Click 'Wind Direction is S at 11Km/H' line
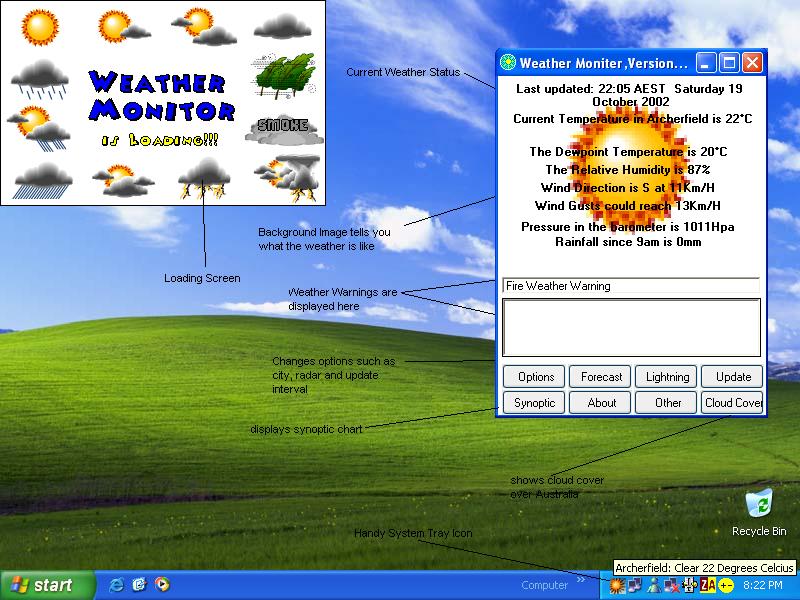800x600 pixels. point(628,188)
